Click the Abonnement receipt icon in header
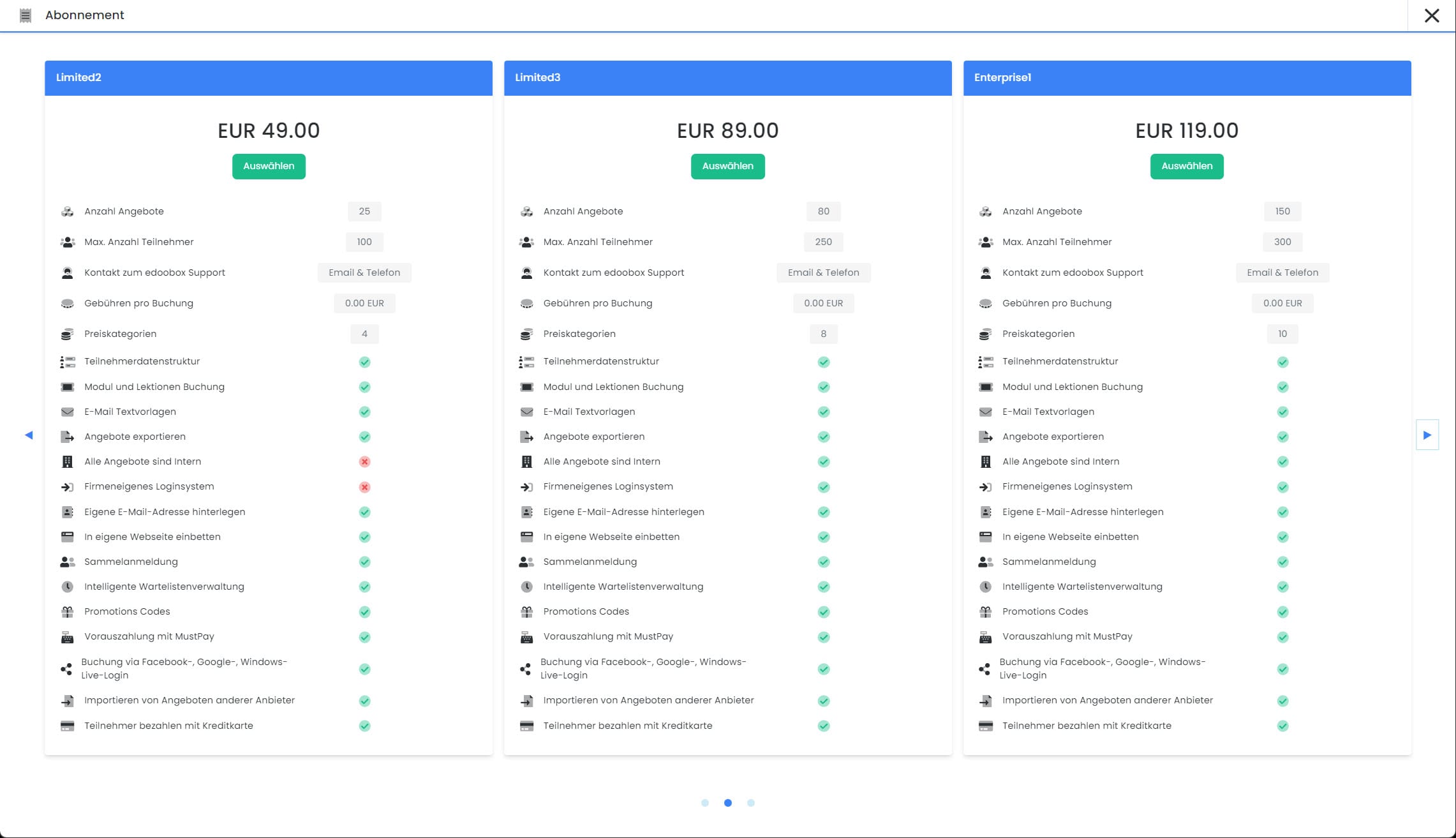Viewport: 1456px width, 838px height. coord(26,15)
